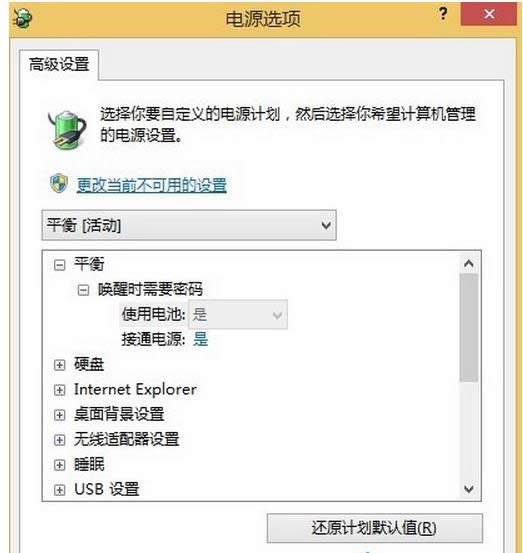This screenshot has height=553, width=523.
Task: Click the settings list scroll down arrow
Action: click(469, 489)
